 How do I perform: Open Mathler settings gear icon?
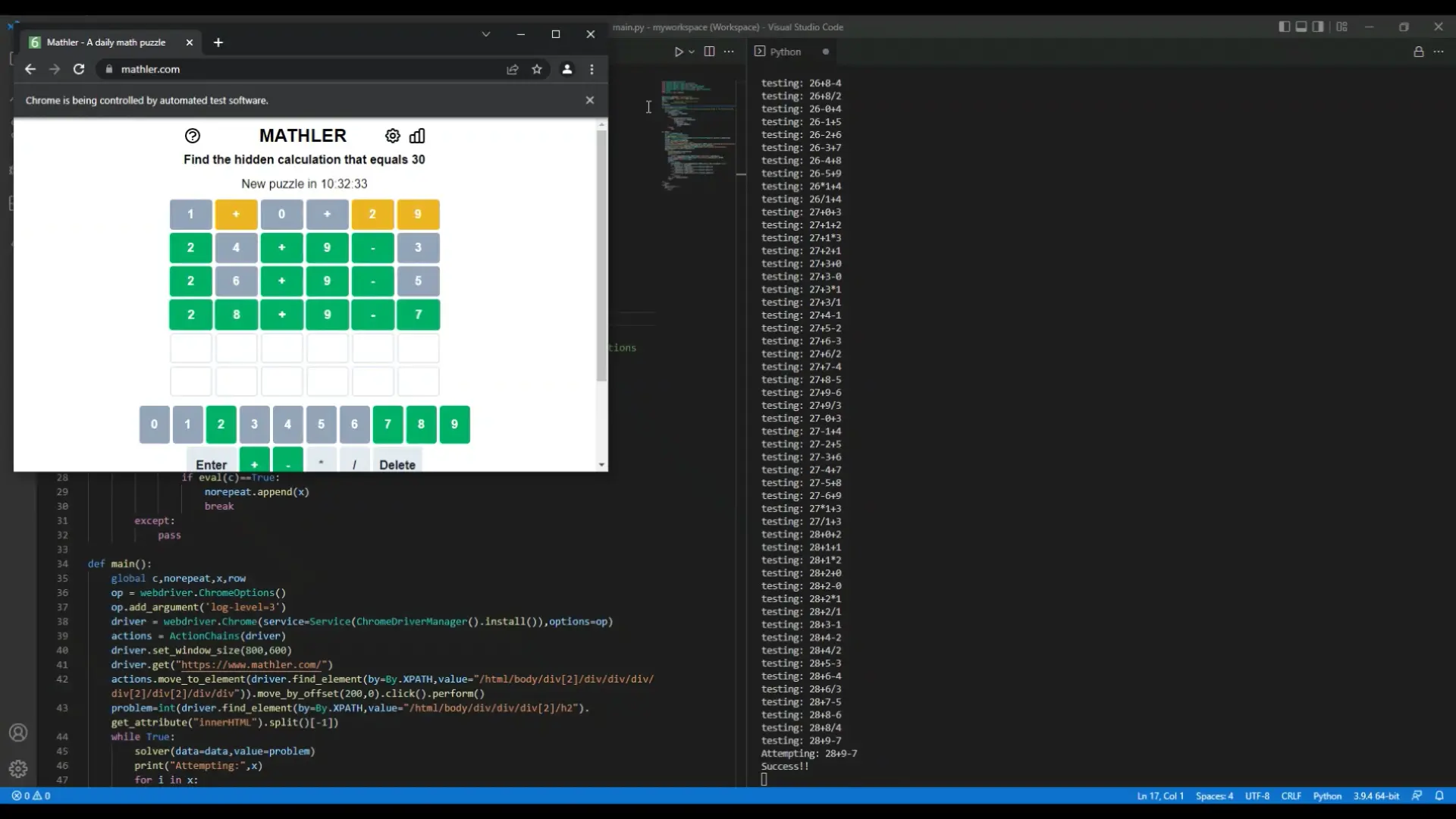coord(392,136)
